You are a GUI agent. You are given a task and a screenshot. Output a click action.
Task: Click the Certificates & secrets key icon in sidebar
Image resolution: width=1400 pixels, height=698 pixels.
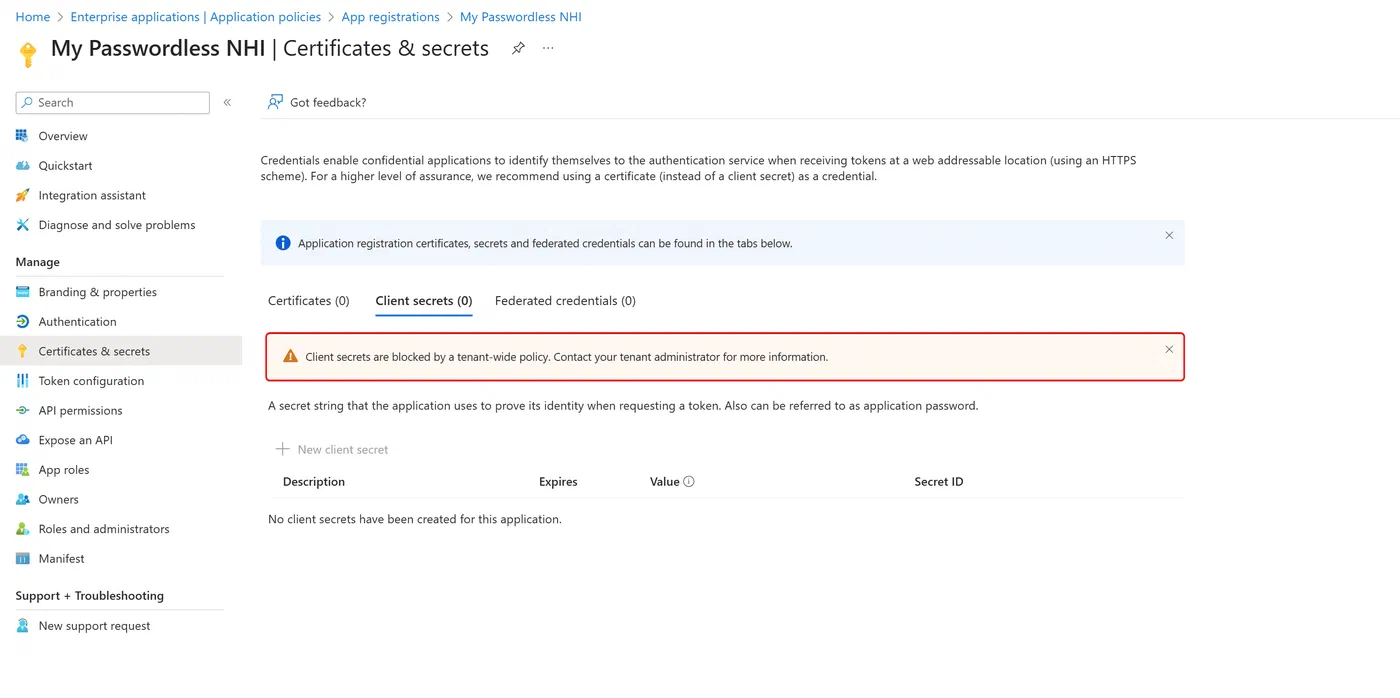coord(22,351)
